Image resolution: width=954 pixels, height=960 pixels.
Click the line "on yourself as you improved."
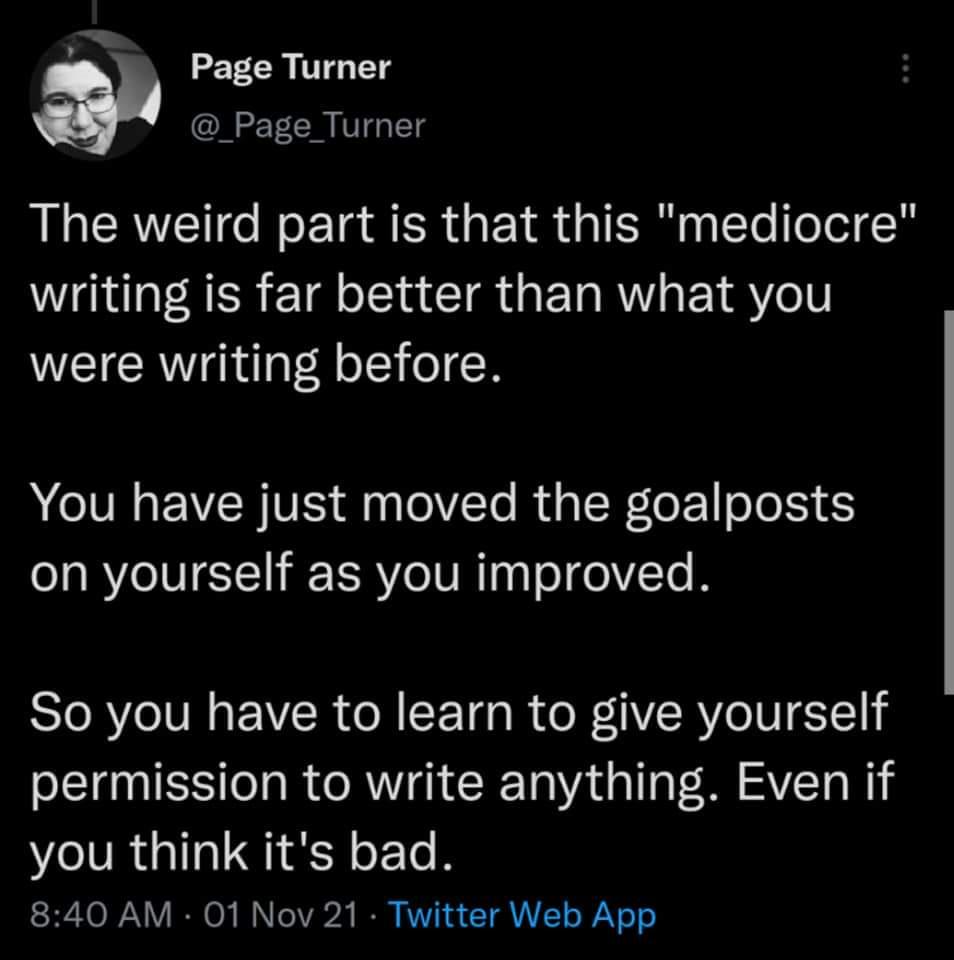pyautogui.click(x=370, y=574)
